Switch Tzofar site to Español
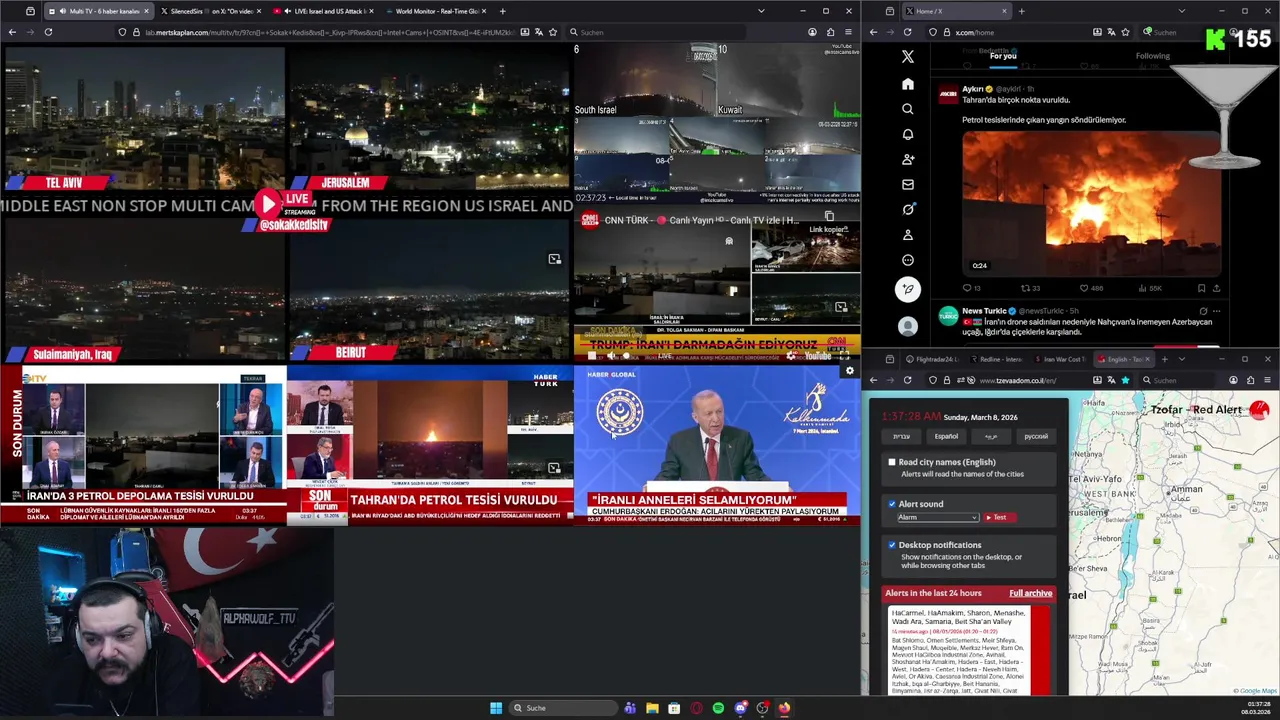The width and height of the screenshot is (1280, 720). pyautogui.click(x=946, y=436)
